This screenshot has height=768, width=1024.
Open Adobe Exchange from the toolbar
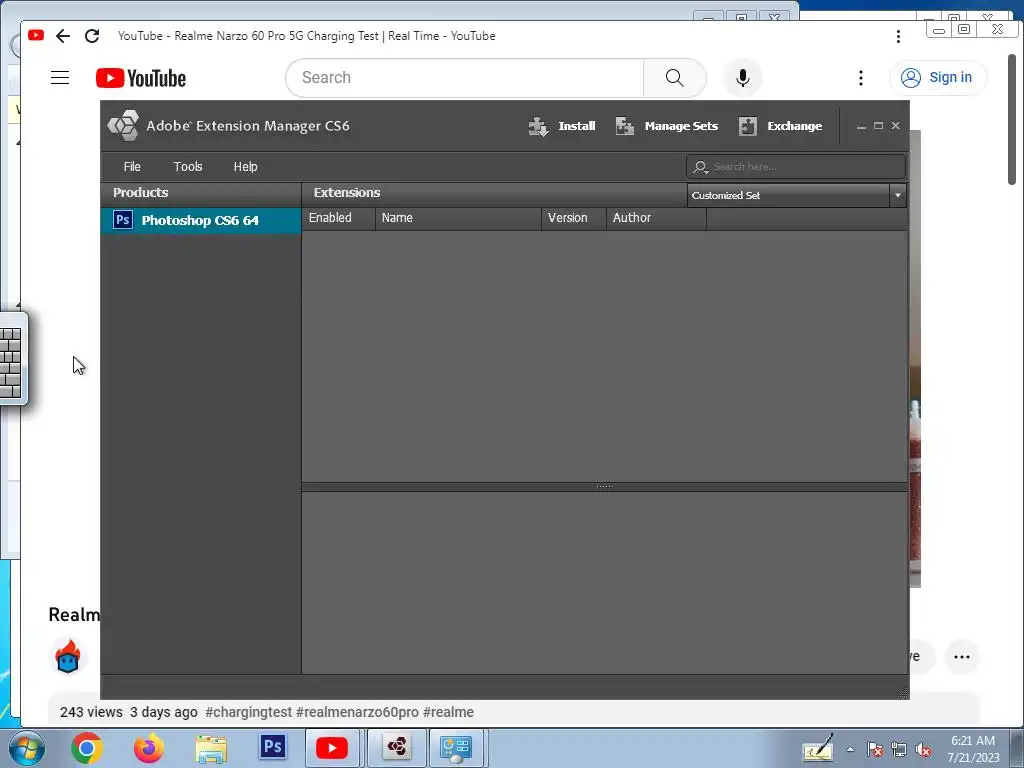tap(780, 126)
